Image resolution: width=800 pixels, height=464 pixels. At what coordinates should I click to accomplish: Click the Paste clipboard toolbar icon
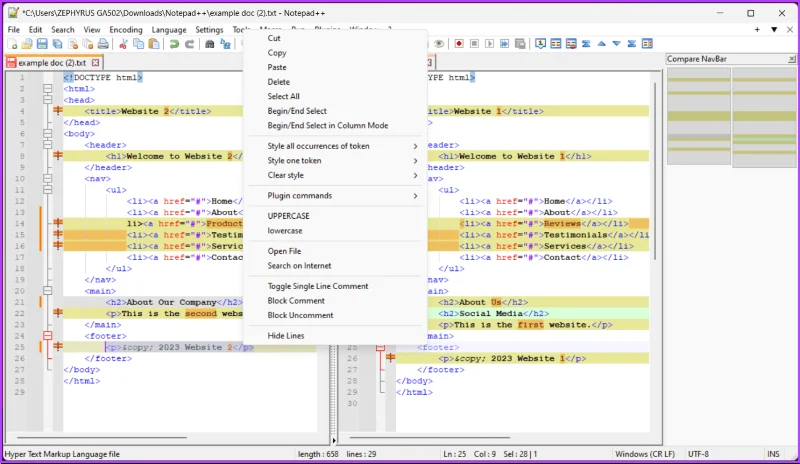(154, 44)
